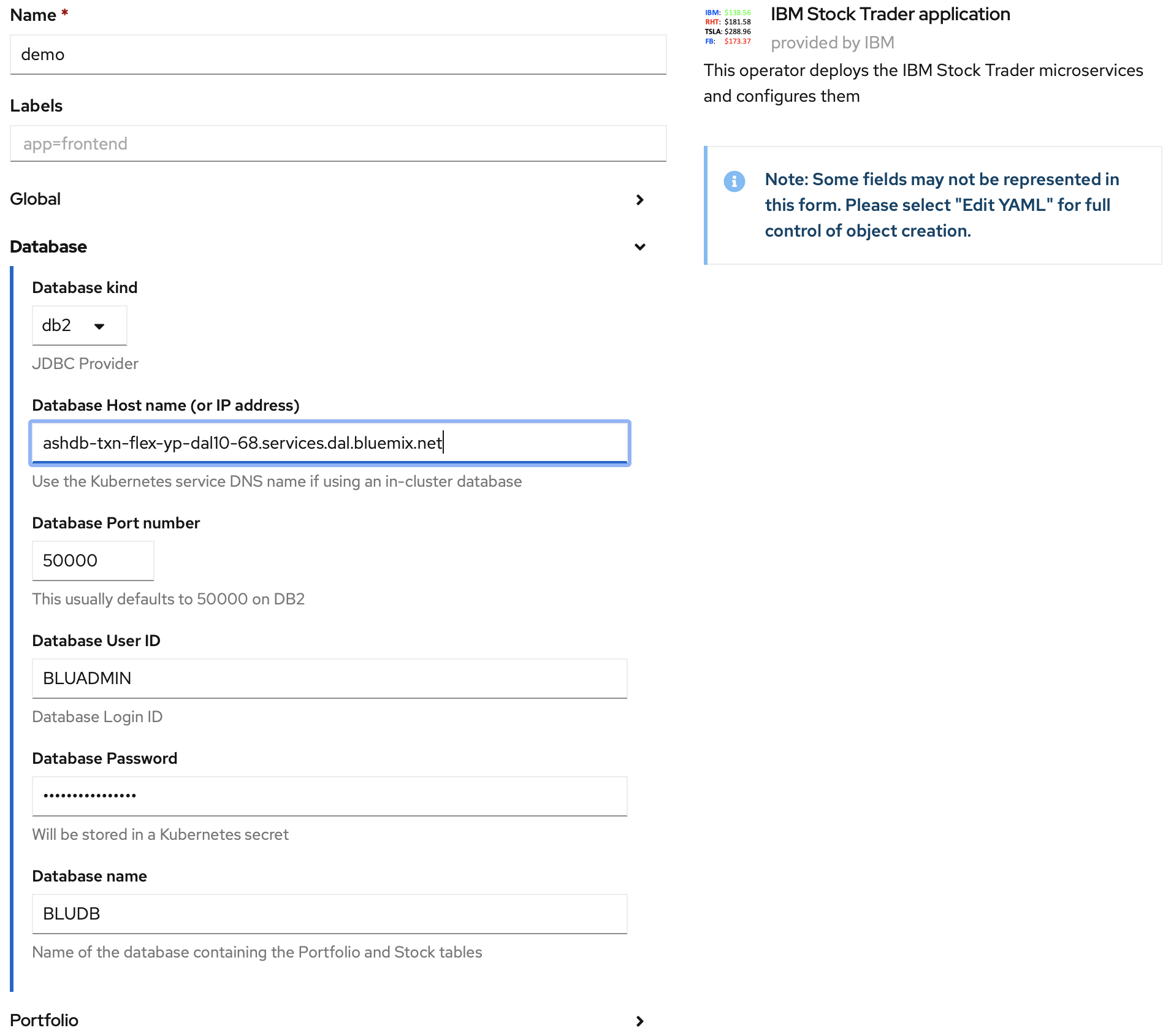Click the Portfolio and Stock tables helper text
Screen dimensions: 1171x1036
point(257,952)
